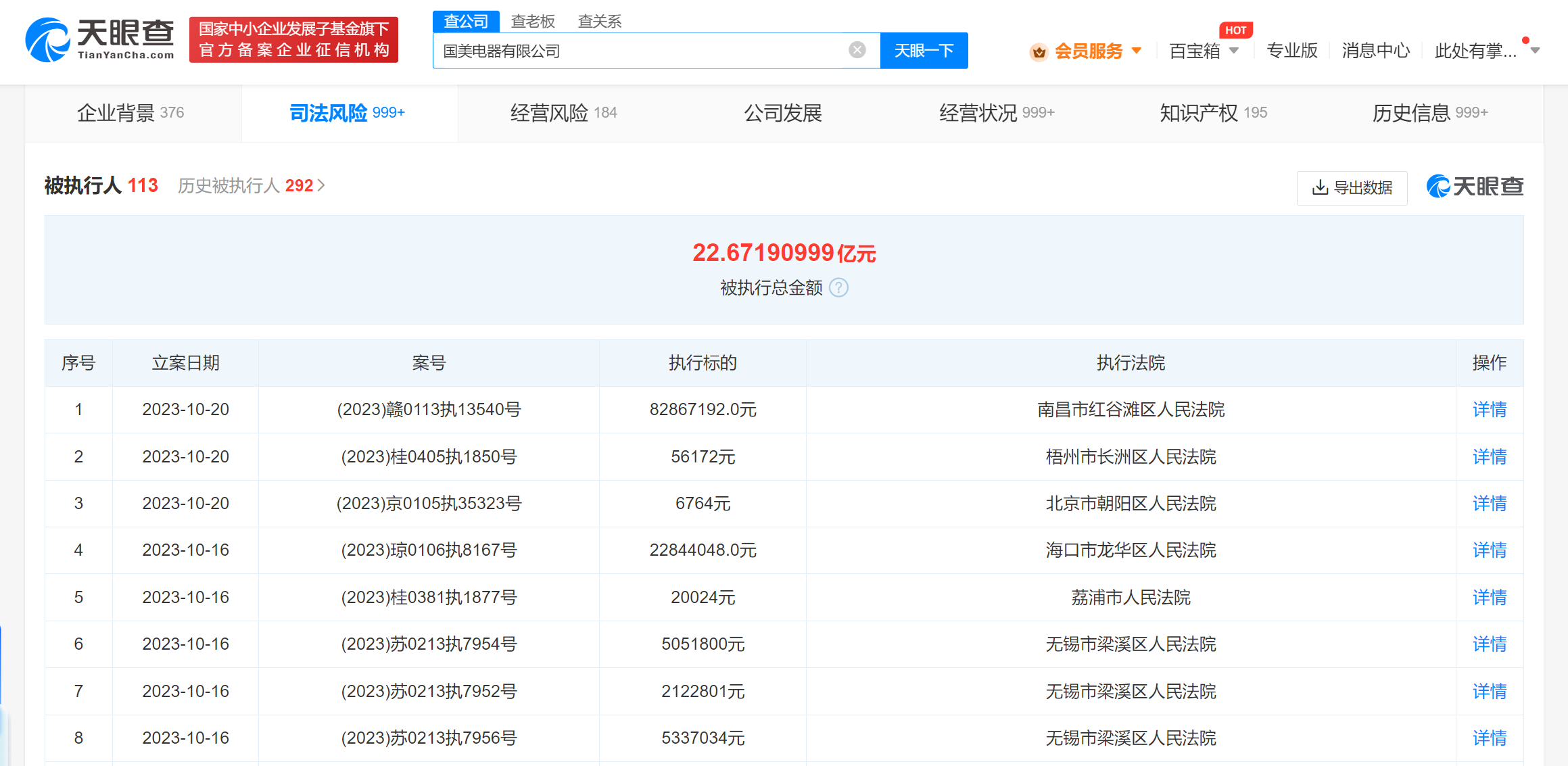Open 详情 for case 桂0381执1877号
Viewport: 1568px width, 766px height.
[x=1490, y=598]
